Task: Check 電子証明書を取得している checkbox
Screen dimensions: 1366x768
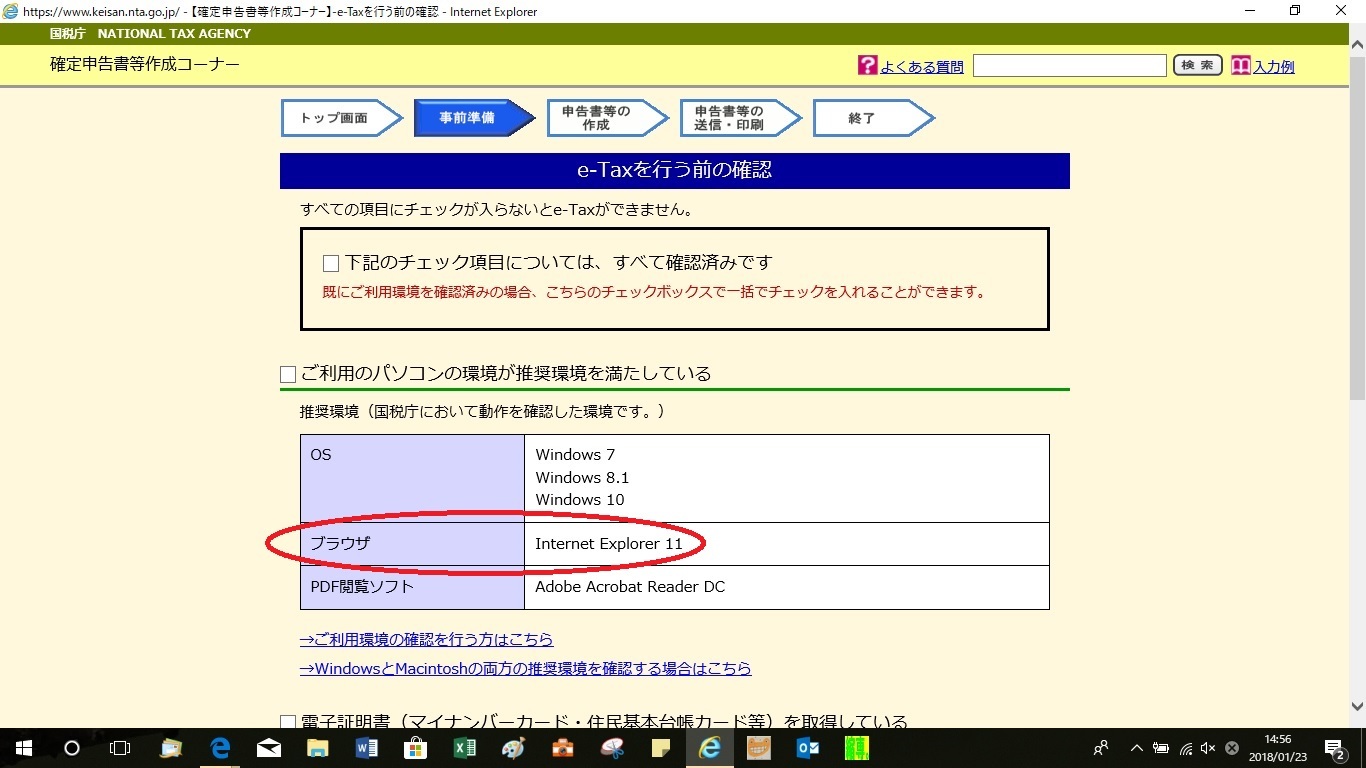Action: 288,723
